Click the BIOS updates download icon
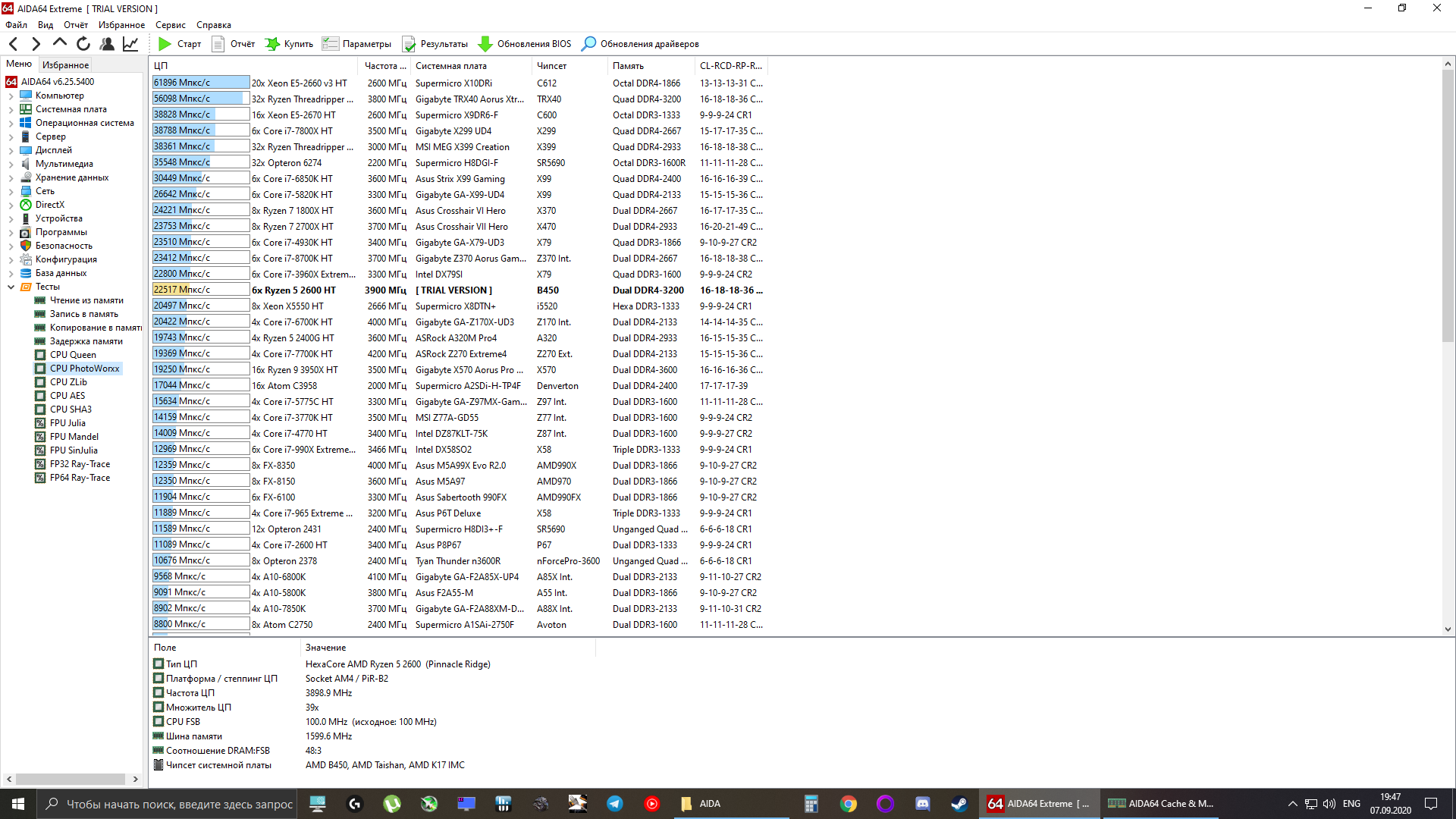Screen dimensions: 1456x819 click(485, 44)
